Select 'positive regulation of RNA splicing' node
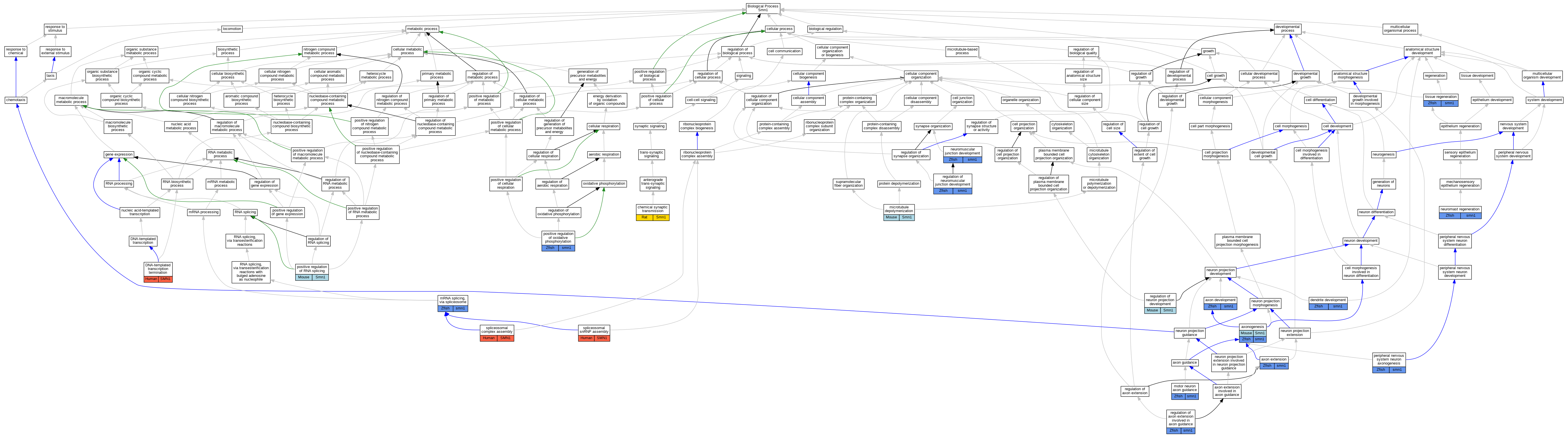Image resolution: width=1568 pixels, height=437 pixels. coord(312,272)
